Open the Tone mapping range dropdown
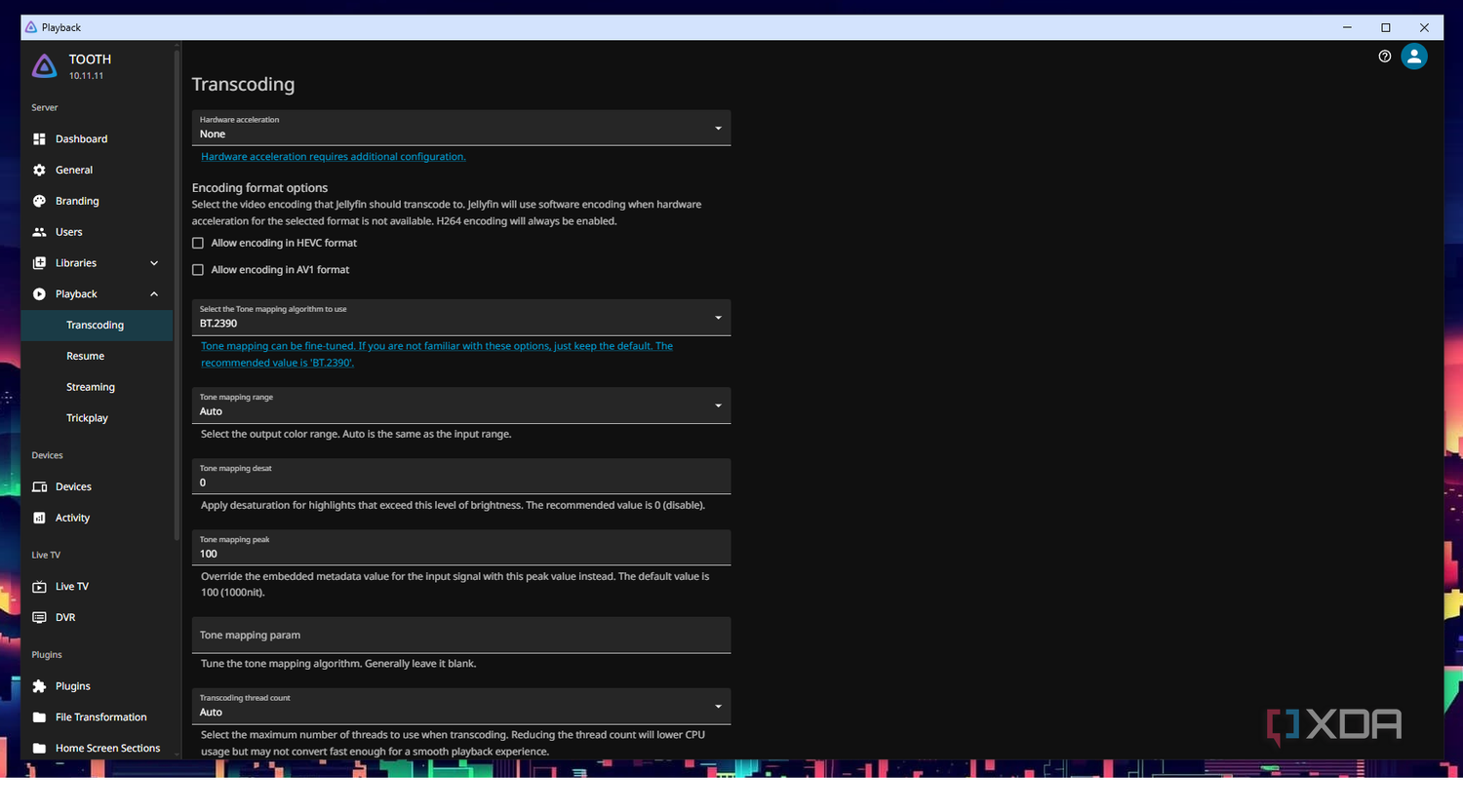Image resolution: width=1463 pixels, height=812 pixels. (x=461, y=406)
